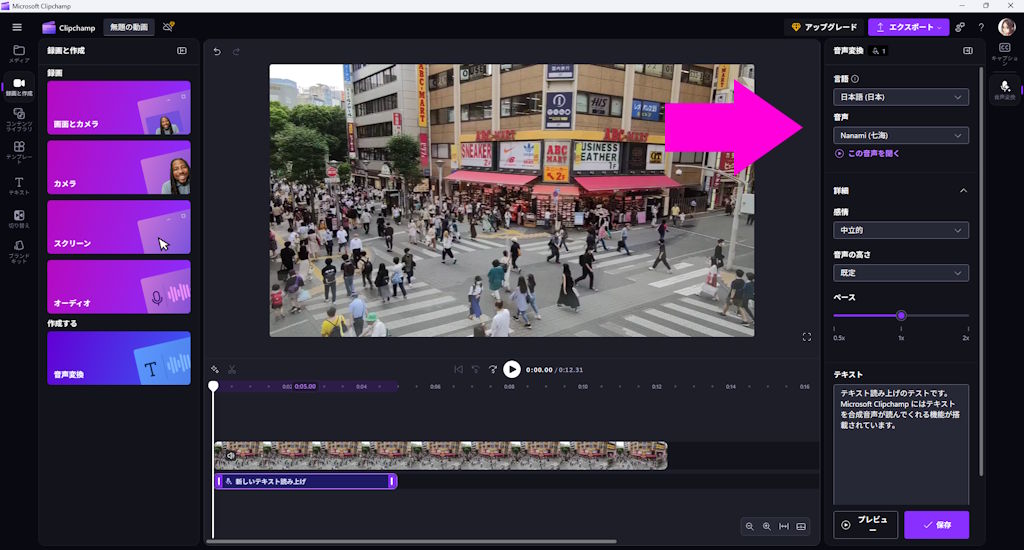
Task: Open the メディア sidebar tab
Action: tap(19, 54)
